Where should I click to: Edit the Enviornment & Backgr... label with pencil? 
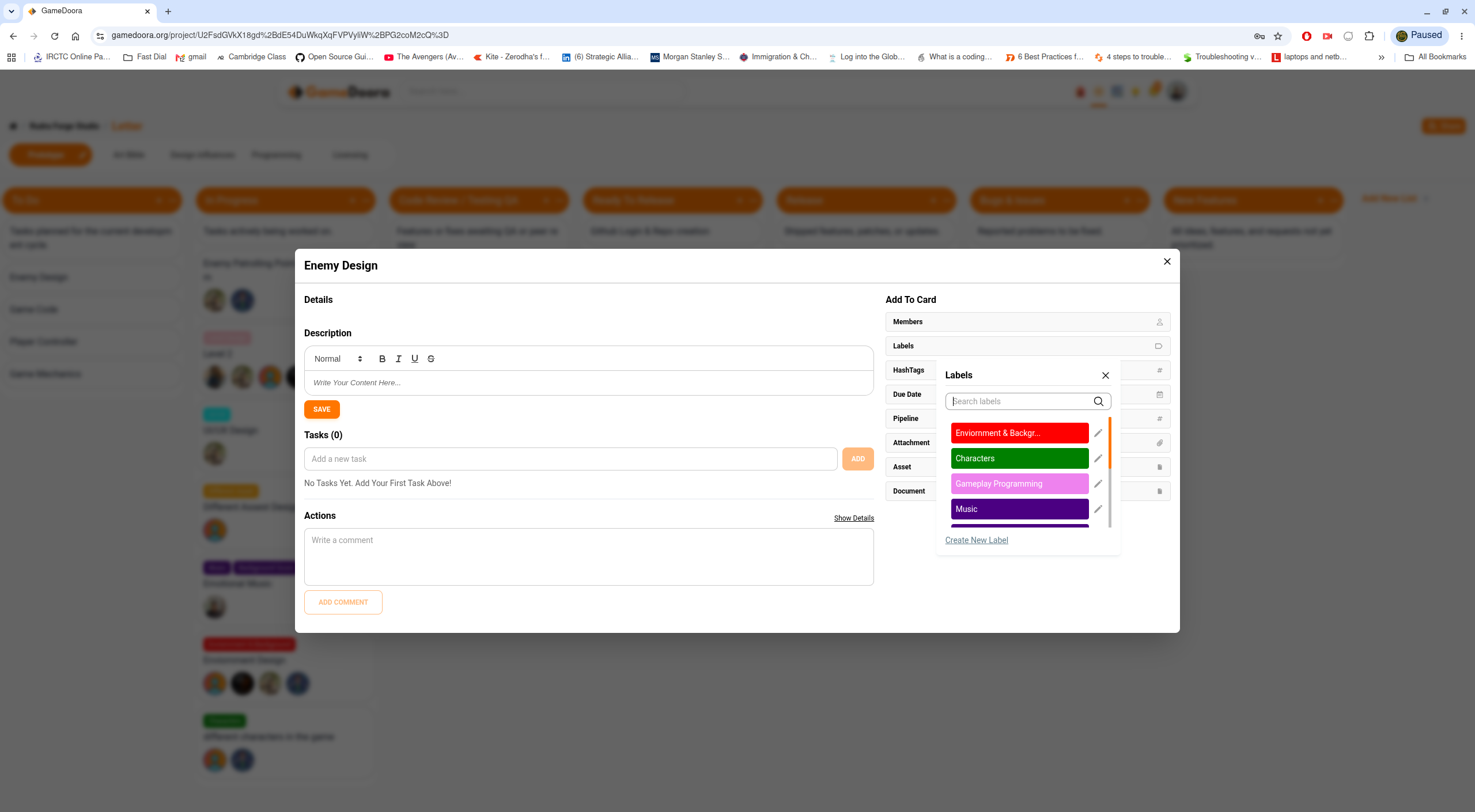tap(1098, 433)
